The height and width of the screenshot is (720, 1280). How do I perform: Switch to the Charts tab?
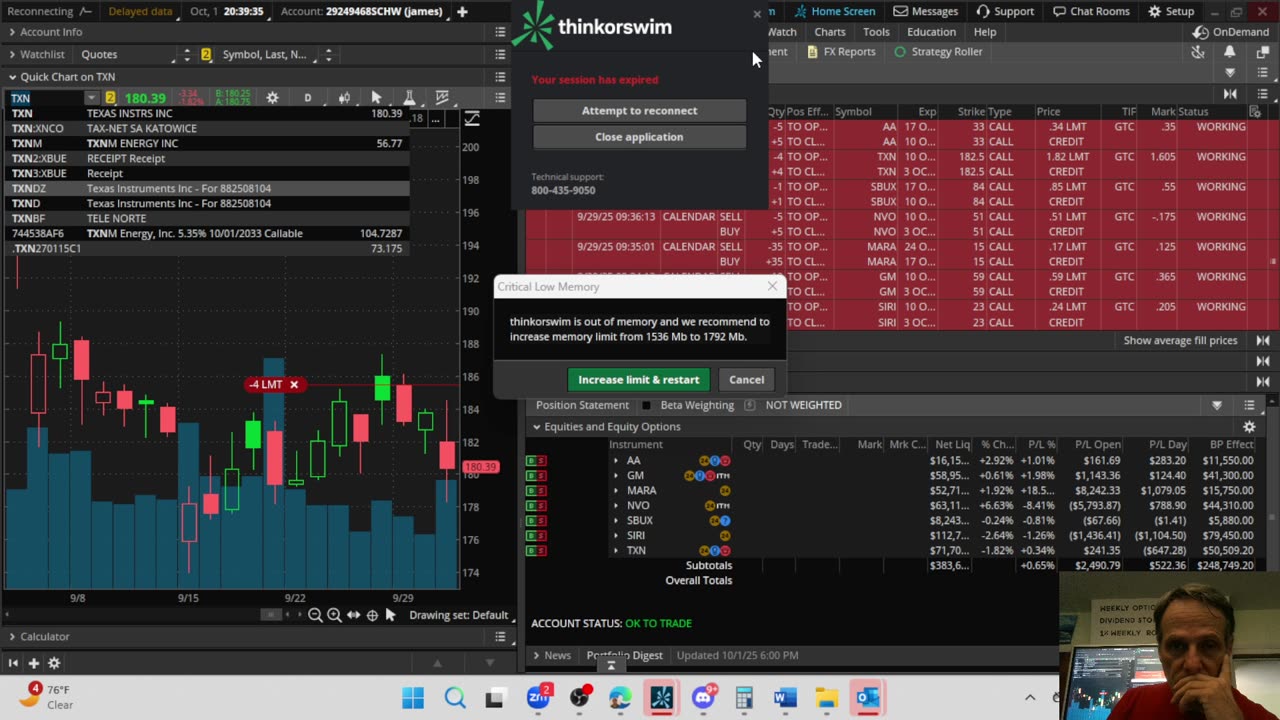pos(830,32)
